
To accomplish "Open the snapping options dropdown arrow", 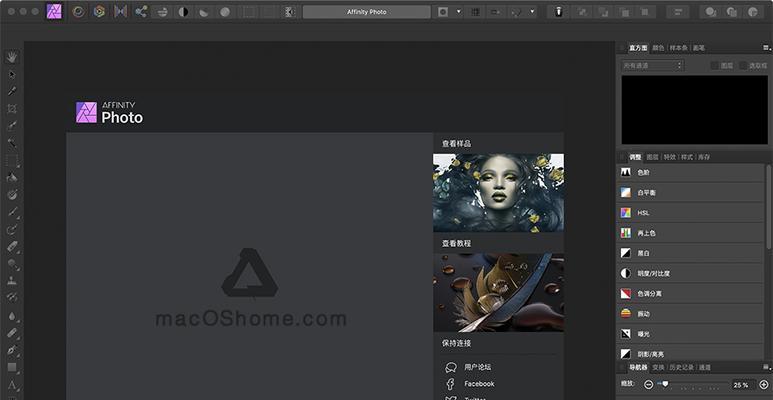I will coord(532,12).
